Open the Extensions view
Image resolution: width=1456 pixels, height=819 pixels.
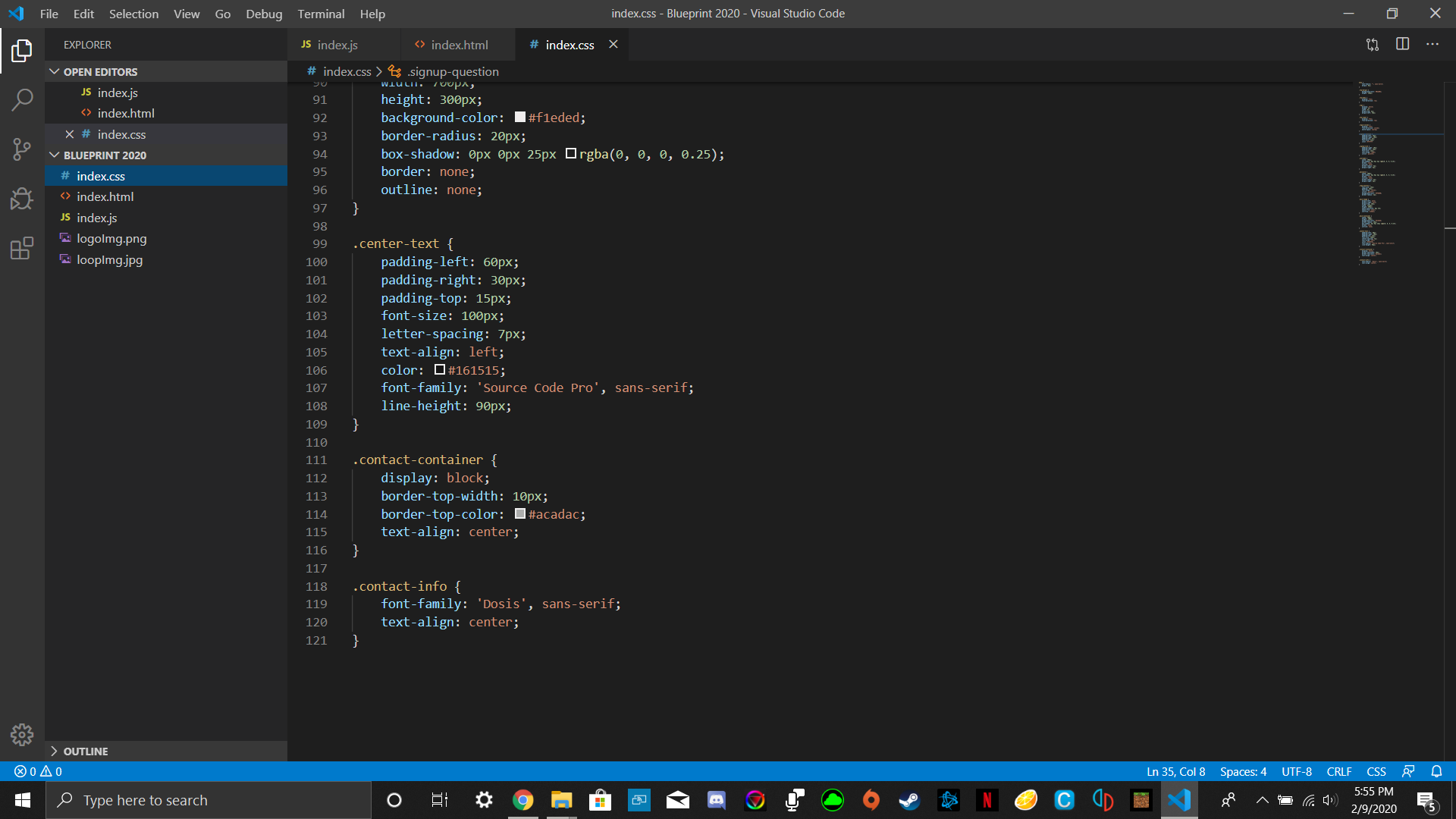(x=22, y=248)
